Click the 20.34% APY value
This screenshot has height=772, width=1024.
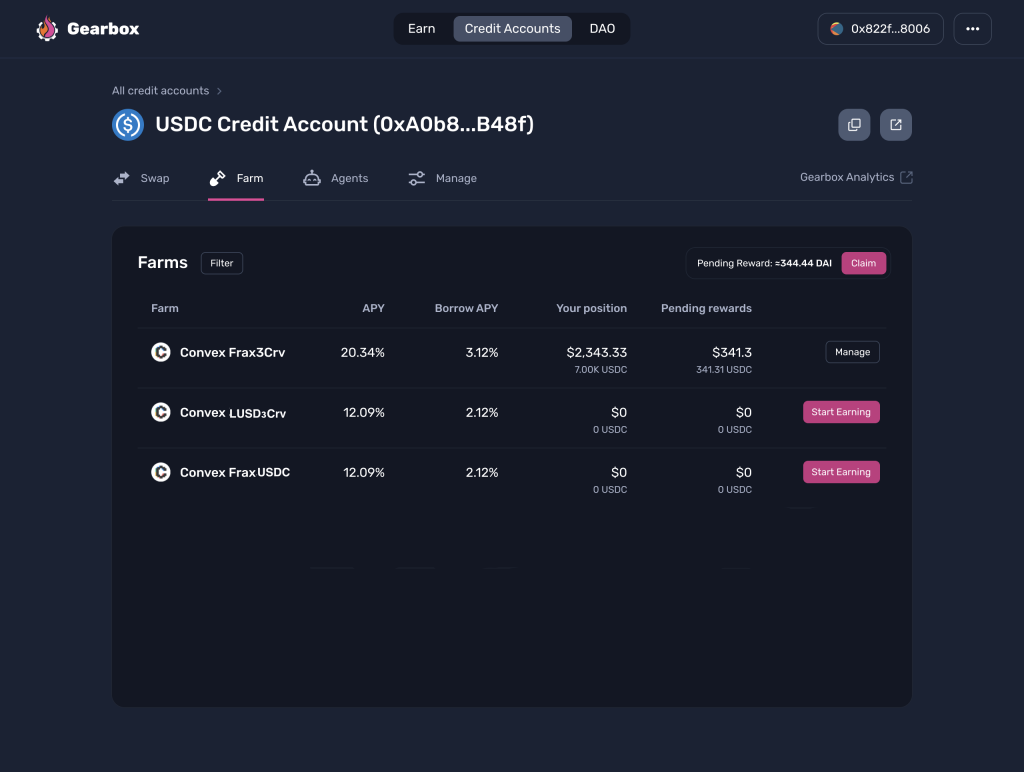362,353
